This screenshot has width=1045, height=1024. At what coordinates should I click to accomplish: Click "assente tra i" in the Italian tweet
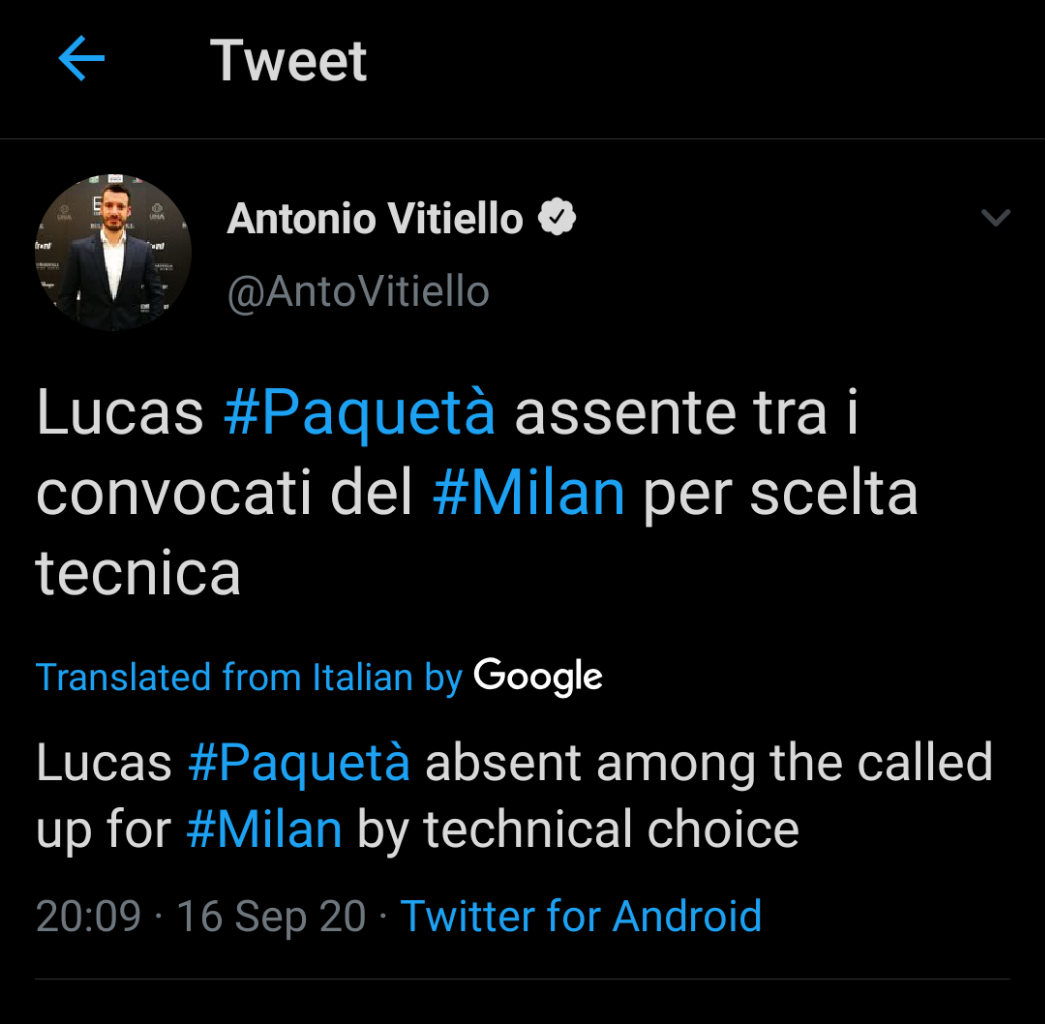pos(686,414)
